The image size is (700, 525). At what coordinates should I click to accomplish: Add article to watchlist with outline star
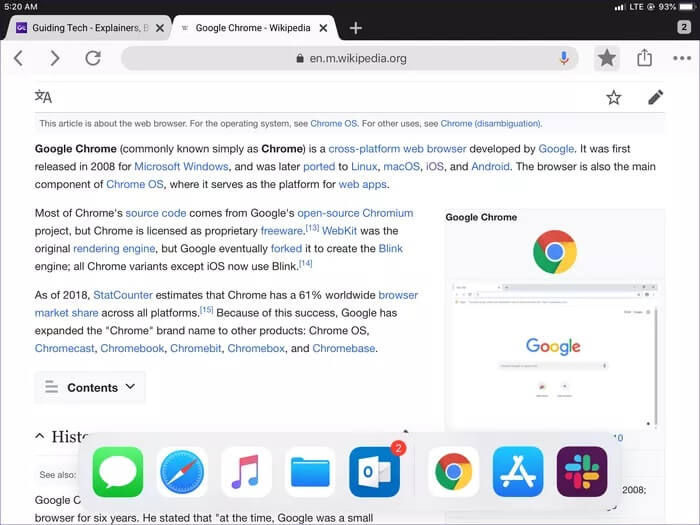[x=613, y=97]
